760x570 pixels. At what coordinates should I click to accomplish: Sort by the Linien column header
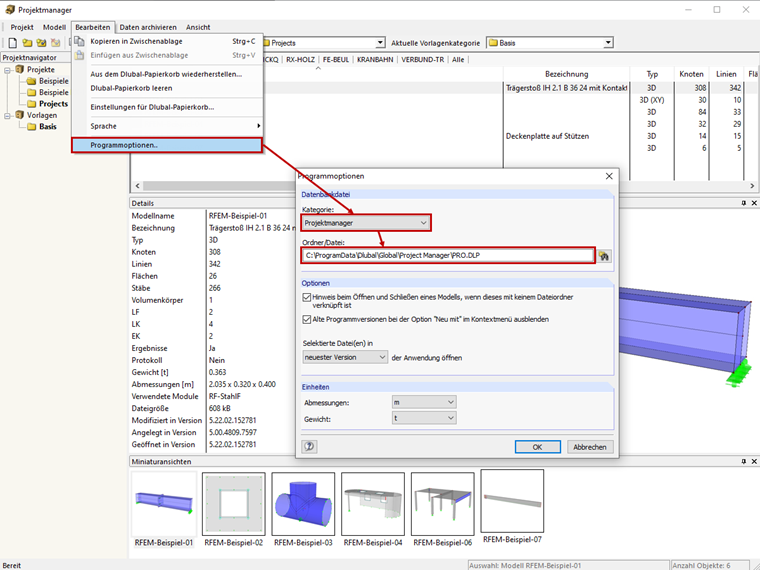tap(726, 74)
